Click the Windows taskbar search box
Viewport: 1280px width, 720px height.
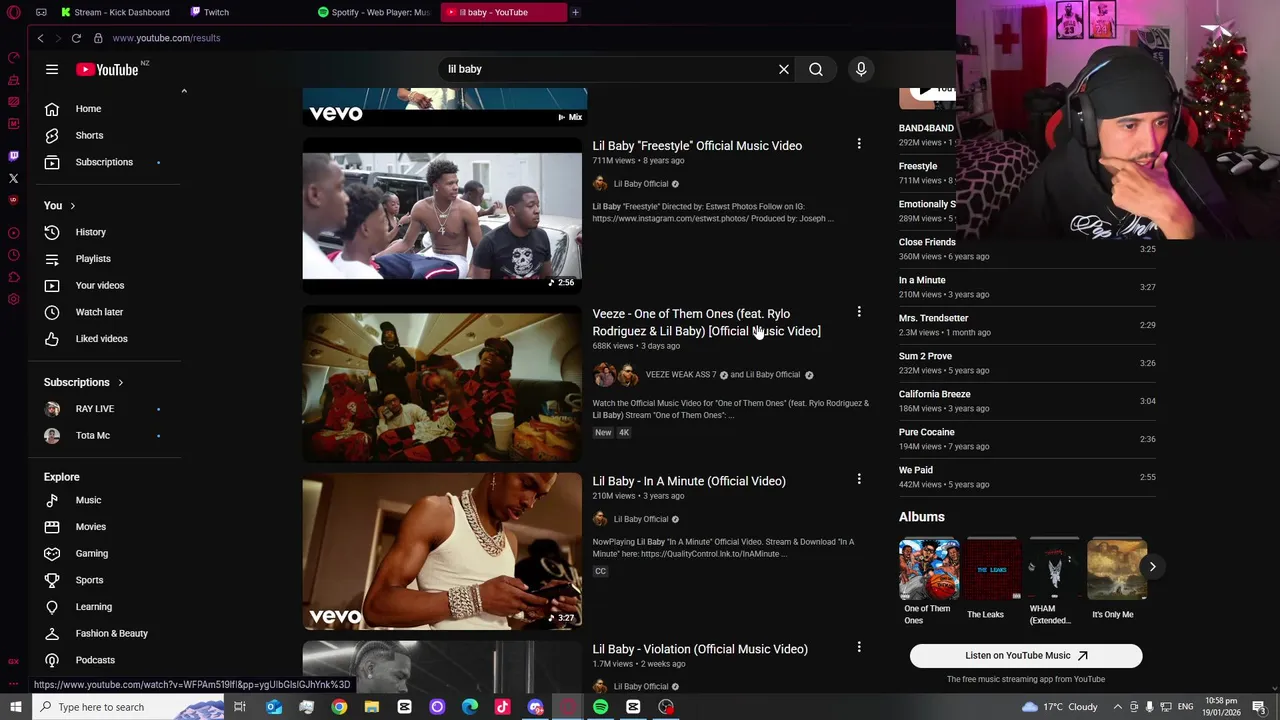pyautogui.click(x=130, y=707)
